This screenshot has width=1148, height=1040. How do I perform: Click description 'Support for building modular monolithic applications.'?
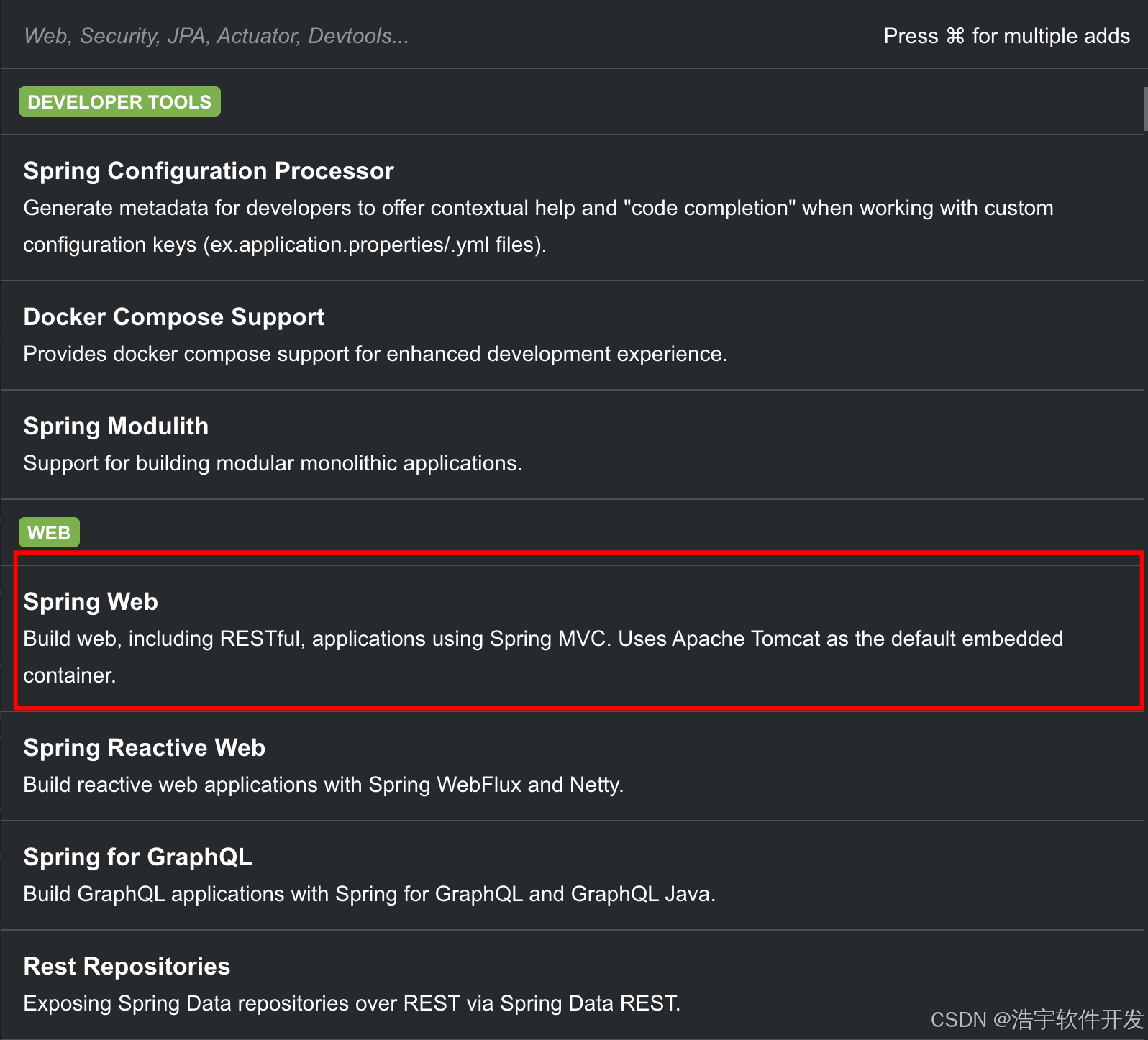273,463
